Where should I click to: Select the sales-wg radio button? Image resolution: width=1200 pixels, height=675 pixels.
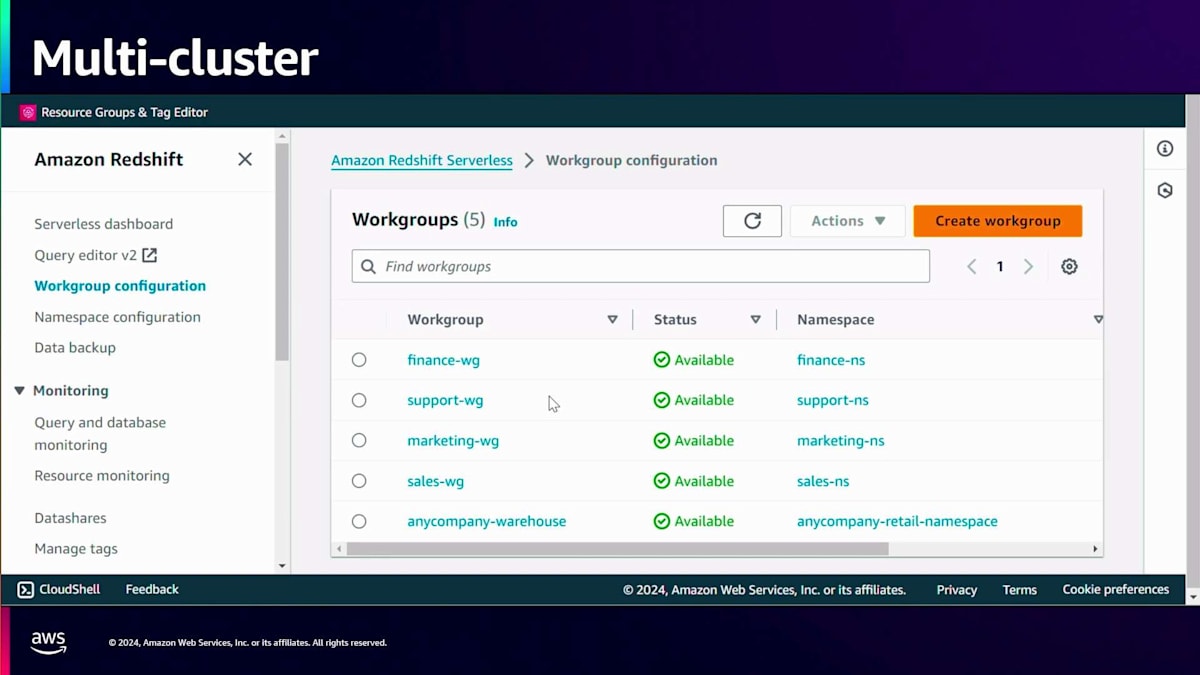(359, 481)
